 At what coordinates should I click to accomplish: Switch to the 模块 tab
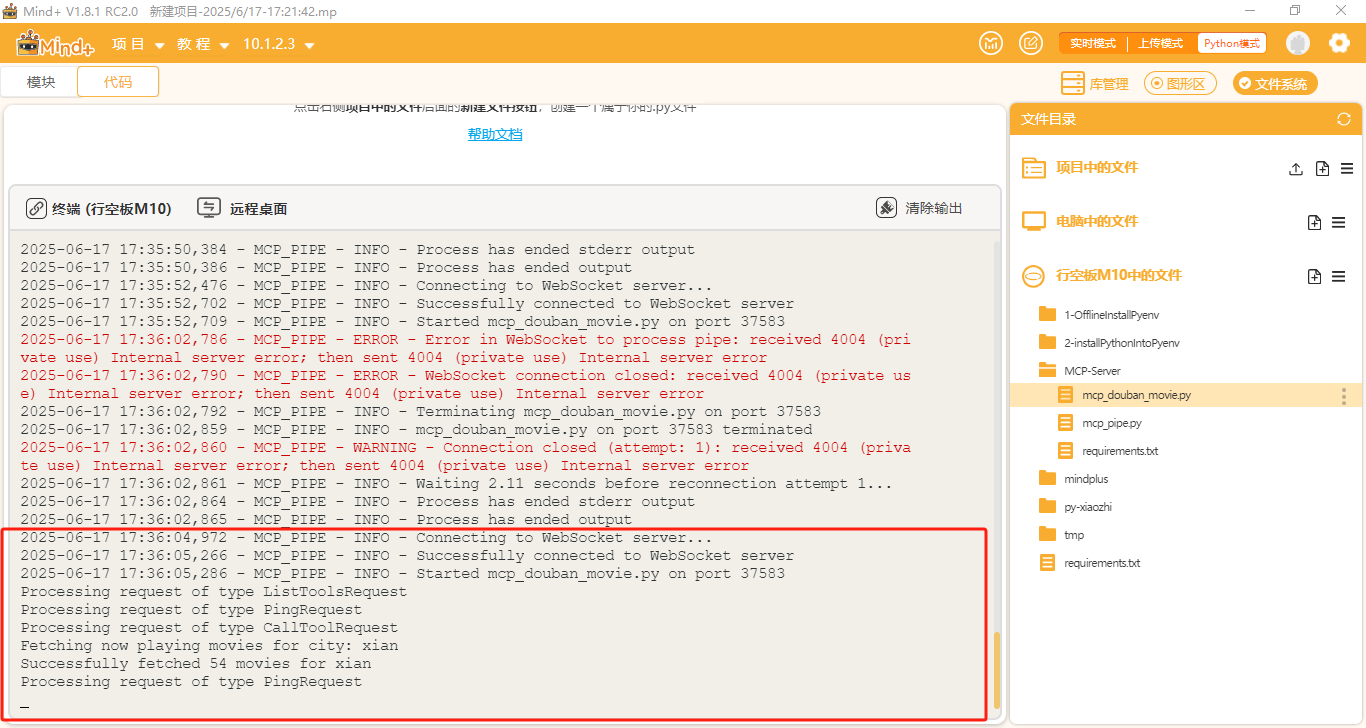click(41, 82)
